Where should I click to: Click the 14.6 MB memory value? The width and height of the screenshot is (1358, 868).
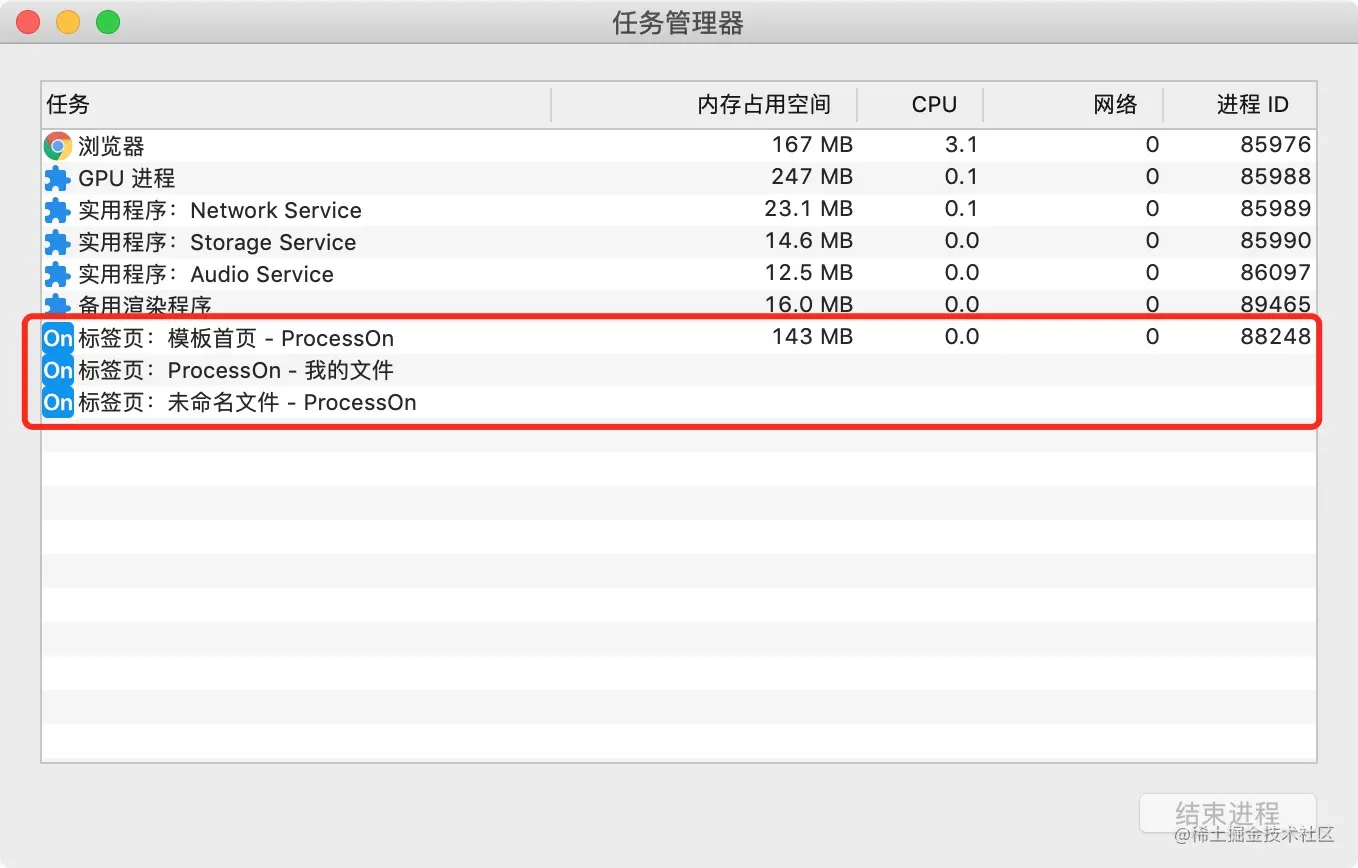808,241
